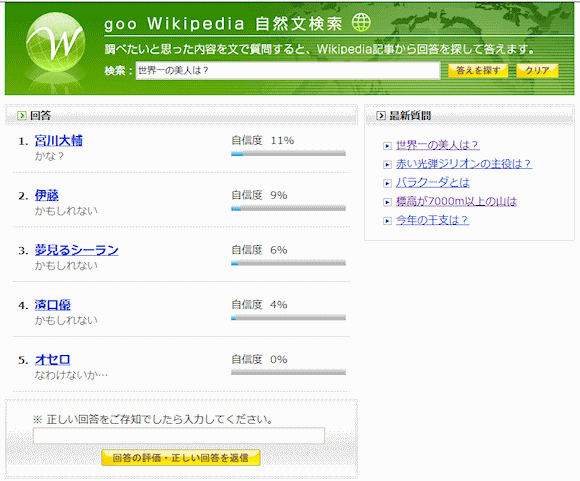Click the arrow icon next to 最新質問 heading
The width and height of the screenshot is (580, 481).
click(x=381, y=116)
